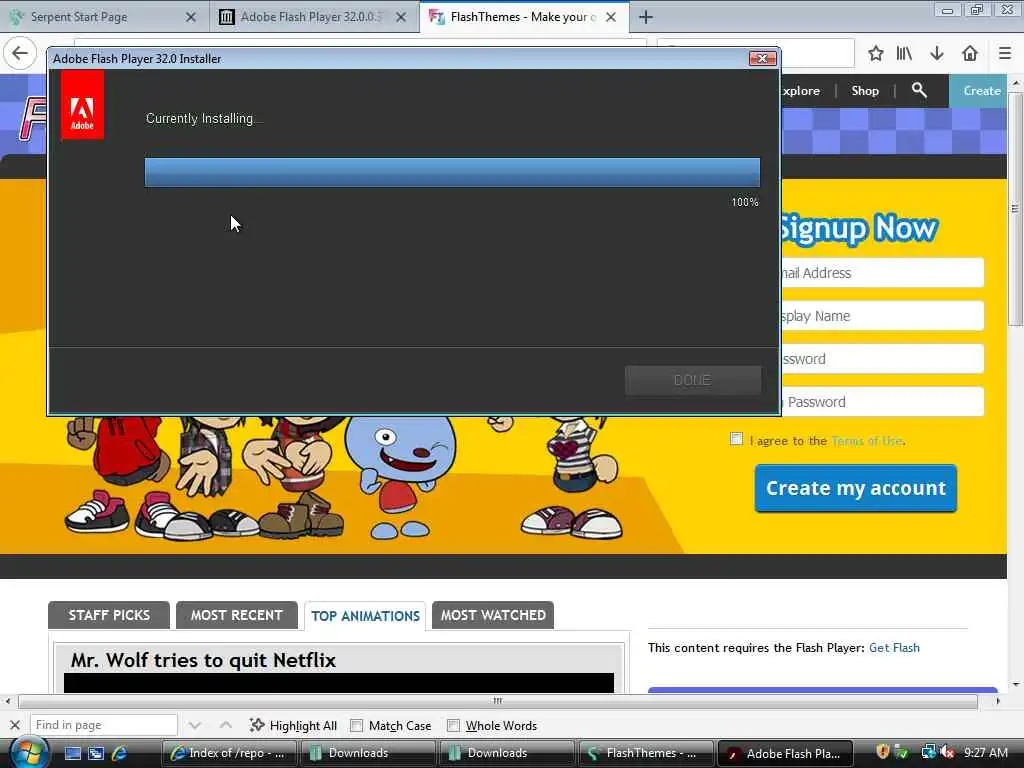Go to previous find result arrow

tap(225, 725)
